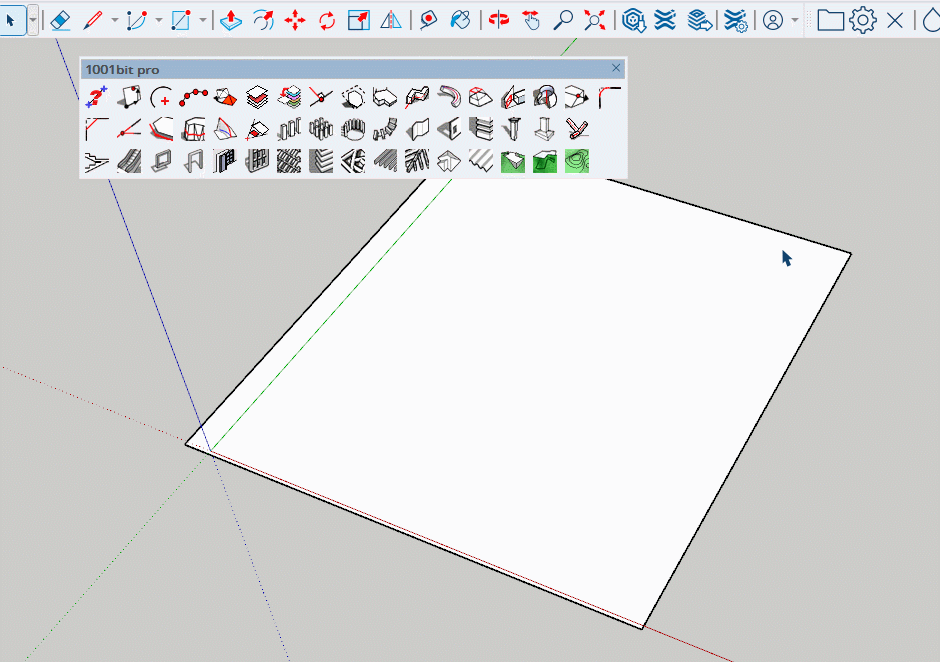This screenshot has width=940, height=662.
Task: Select 1001bit escalator tool
Action: (x=129, y=161)
